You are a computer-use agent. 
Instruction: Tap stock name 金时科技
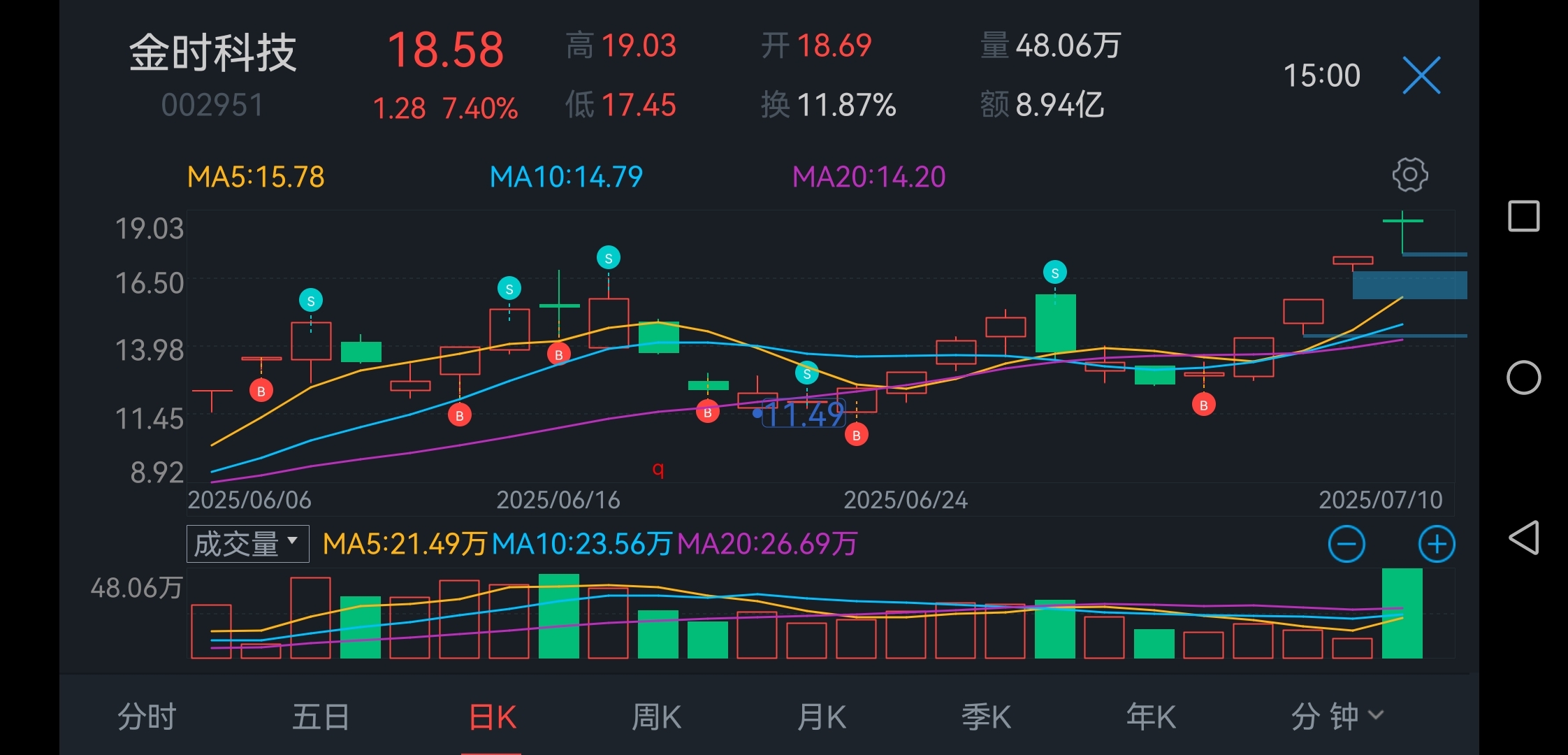point(213,53)
